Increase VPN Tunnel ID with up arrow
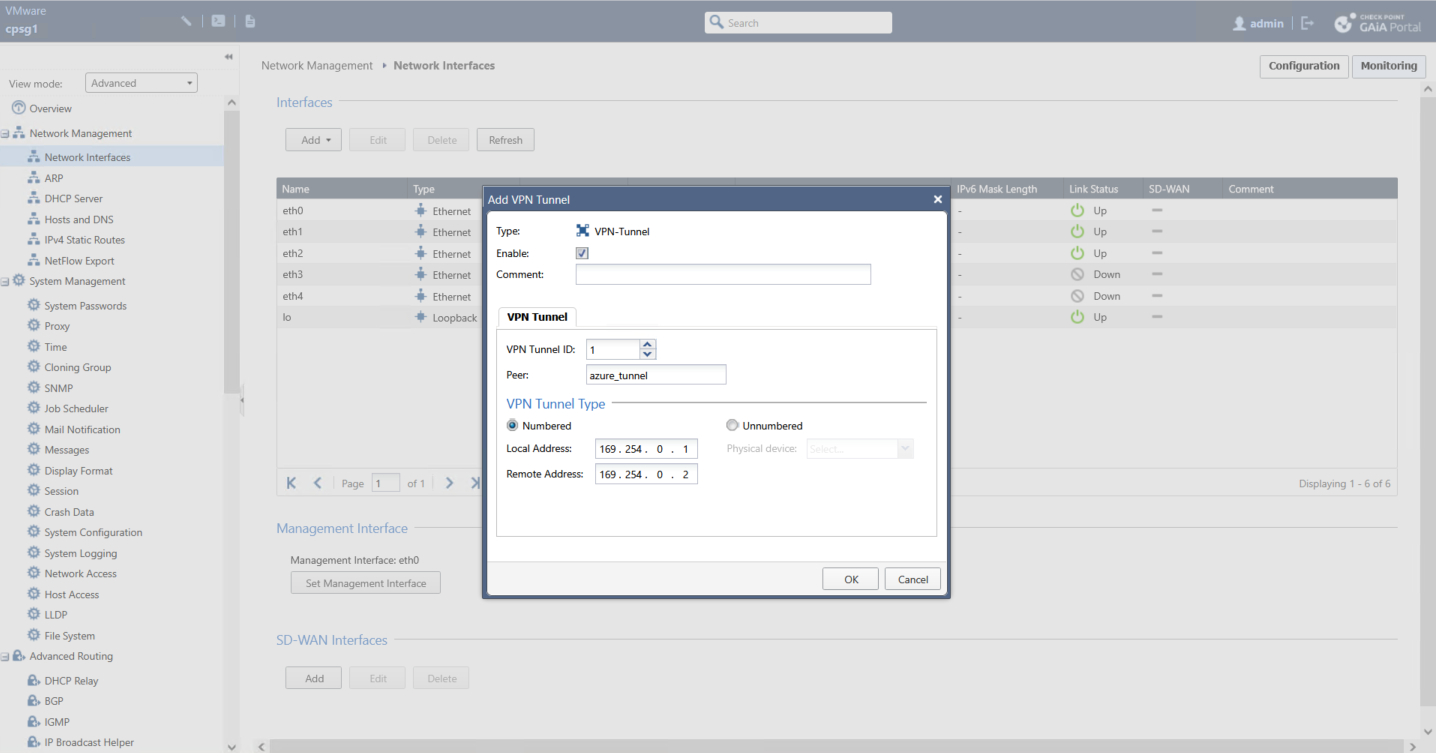 pos(647,344)
